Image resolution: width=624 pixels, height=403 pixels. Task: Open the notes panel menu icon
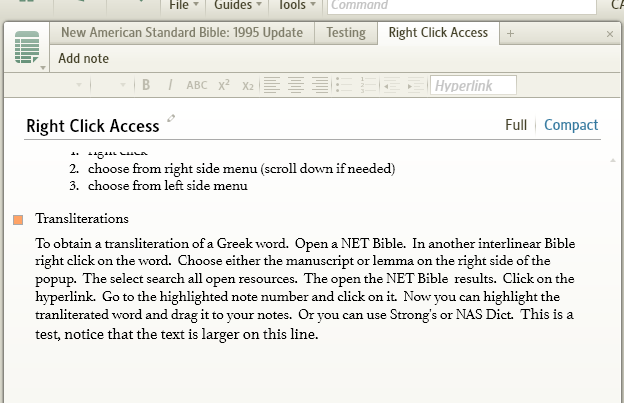[27, 48]
